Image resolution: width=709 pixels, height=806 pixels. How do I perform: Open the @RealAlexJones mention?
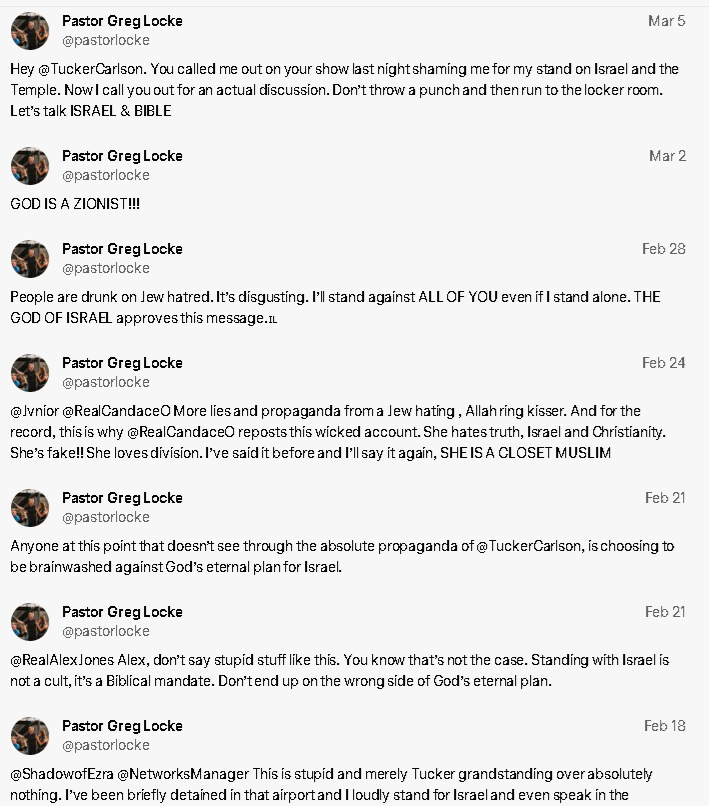tap(62, 660)
